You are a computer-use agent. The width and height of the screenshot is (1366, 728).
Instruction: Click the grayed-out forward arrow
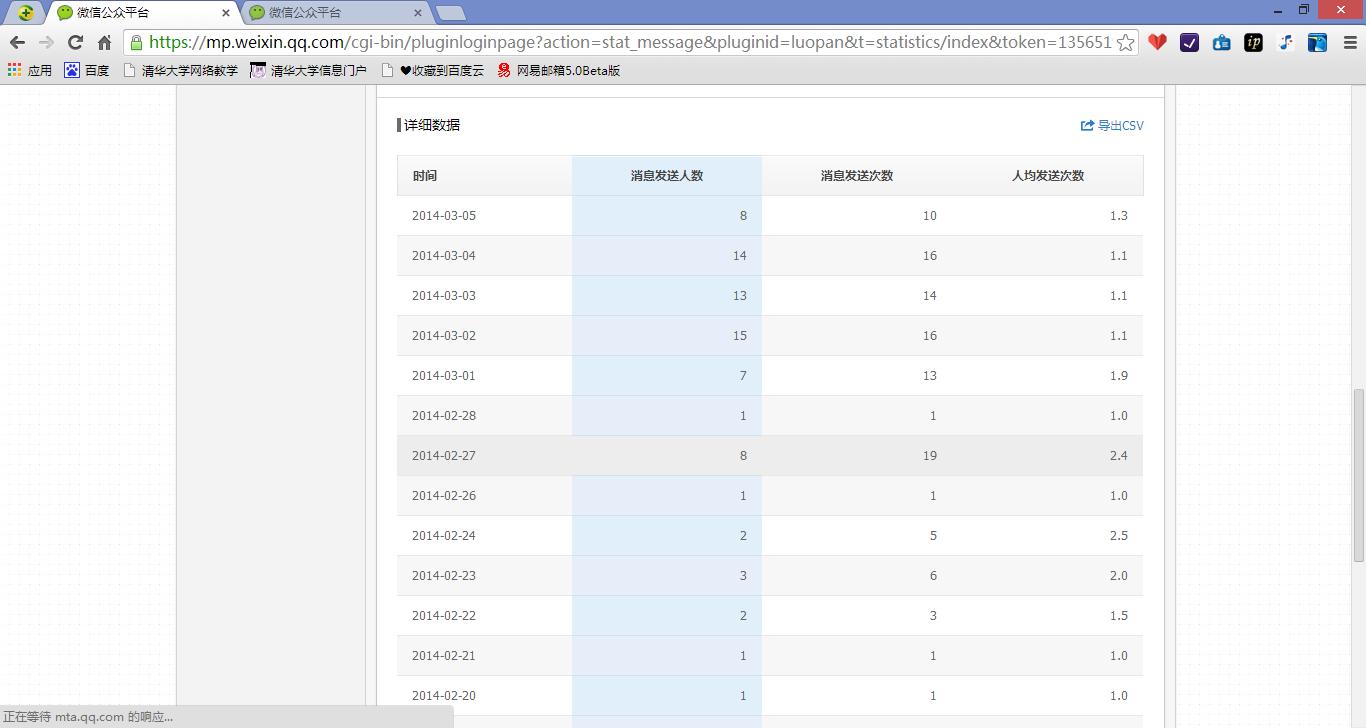click(45, 43)
